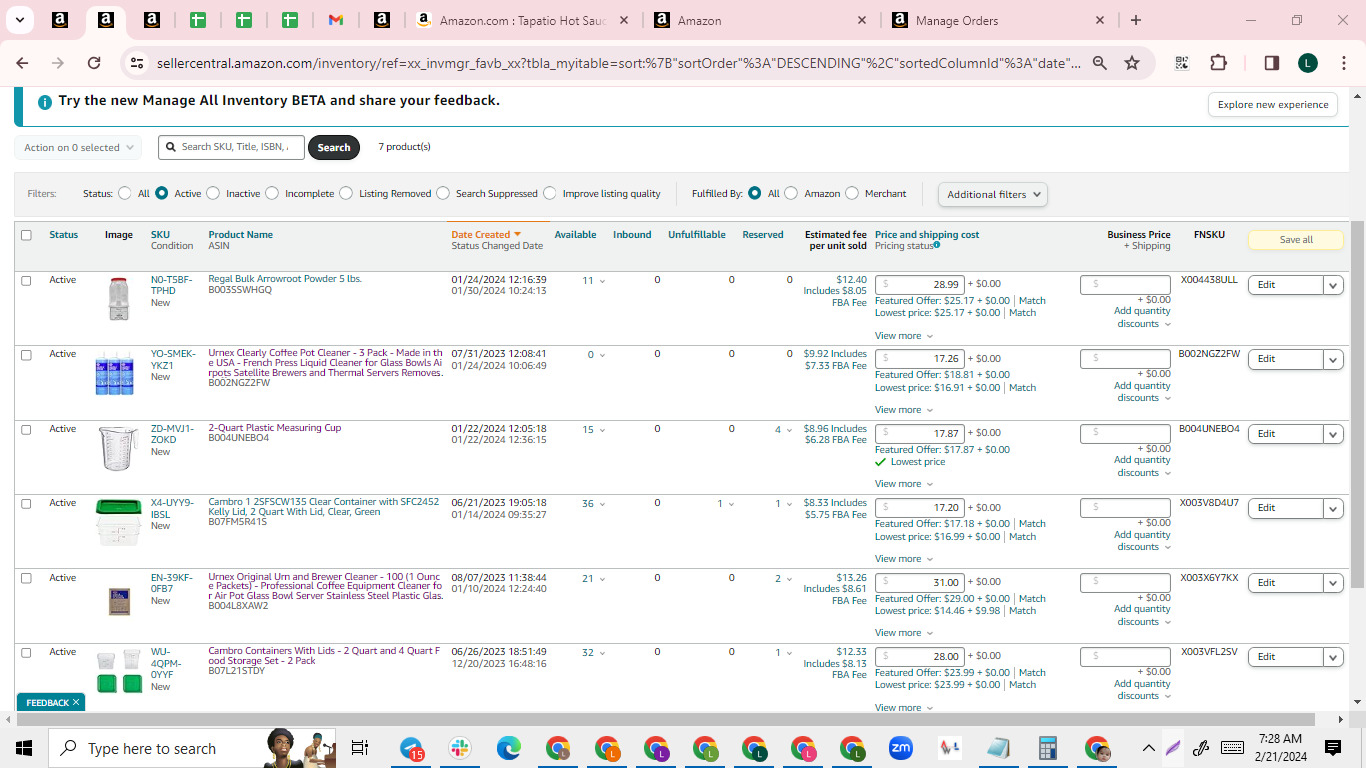Click the Explore new experience button
Screen dimensions: 1366x768
(1273, 105)
